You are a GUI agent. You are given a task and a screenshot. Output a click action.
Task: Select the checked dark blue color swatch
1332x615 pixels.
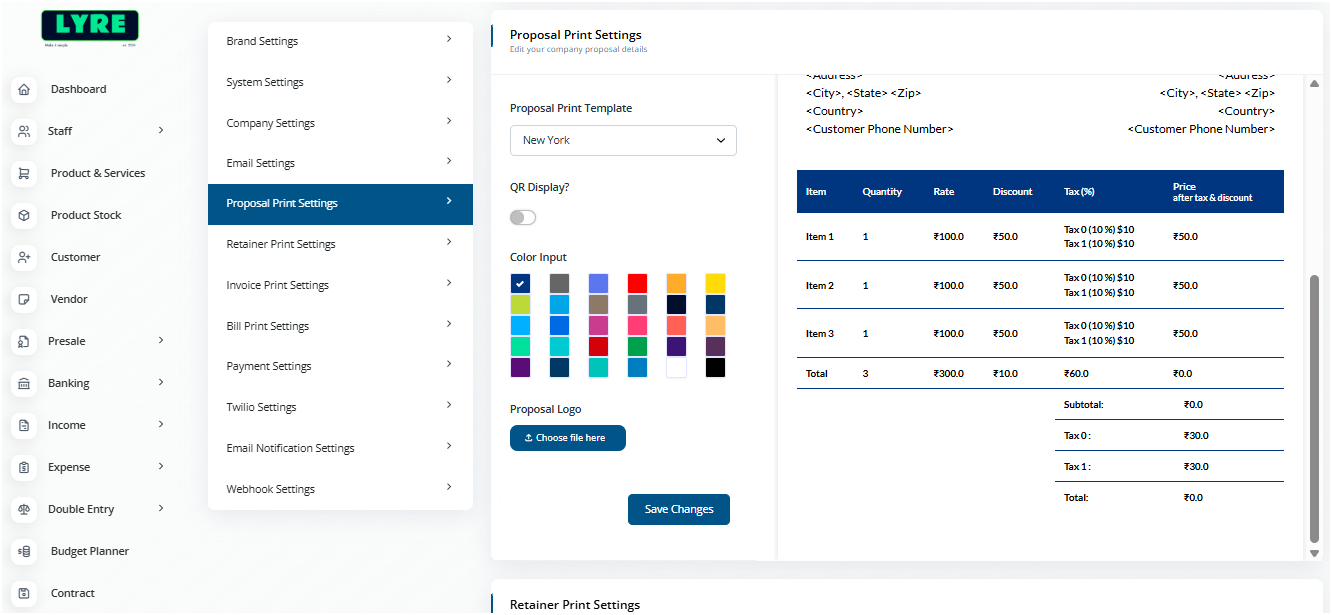coord(520,284)
